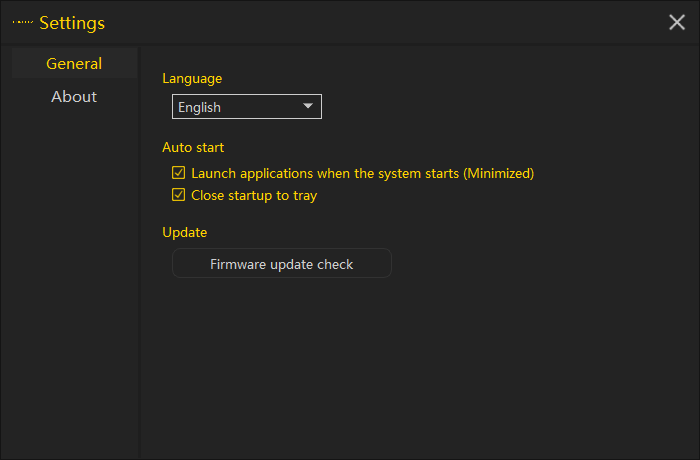The height and width of the screenshot is (460, 700).
Task: Click the "Close startup to tray" label text
Action: pyautogui.click(x=254, y=195)
